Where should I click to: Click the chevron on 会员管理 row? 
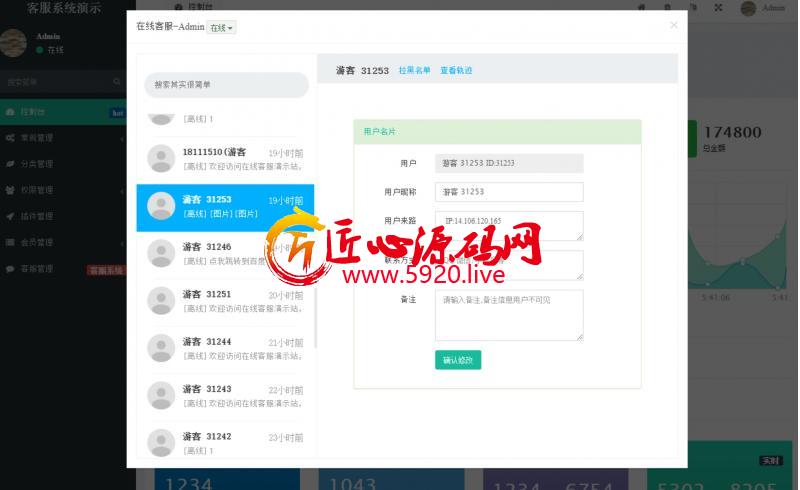(x=122, y=243)
